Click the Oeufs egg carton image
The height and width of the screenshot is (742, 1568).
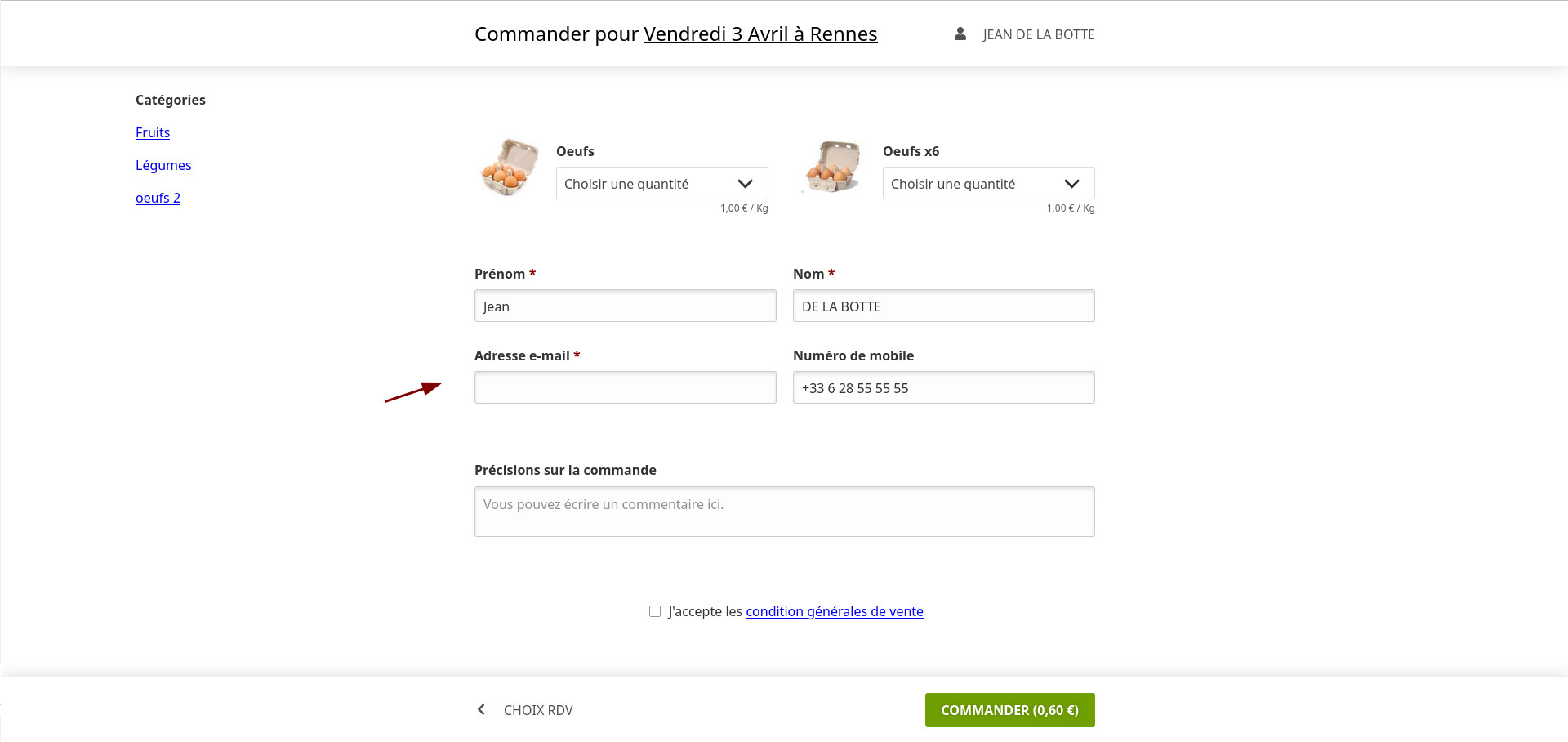pos(509,168)
